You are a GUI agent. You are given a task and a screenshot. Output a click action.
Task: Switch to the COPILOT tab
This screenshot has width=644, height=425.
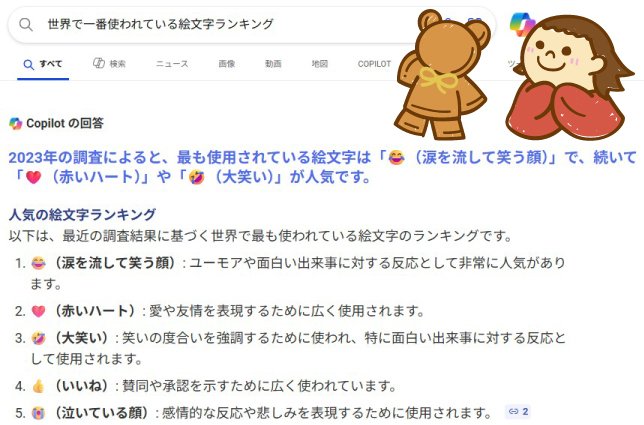point(374,64)
